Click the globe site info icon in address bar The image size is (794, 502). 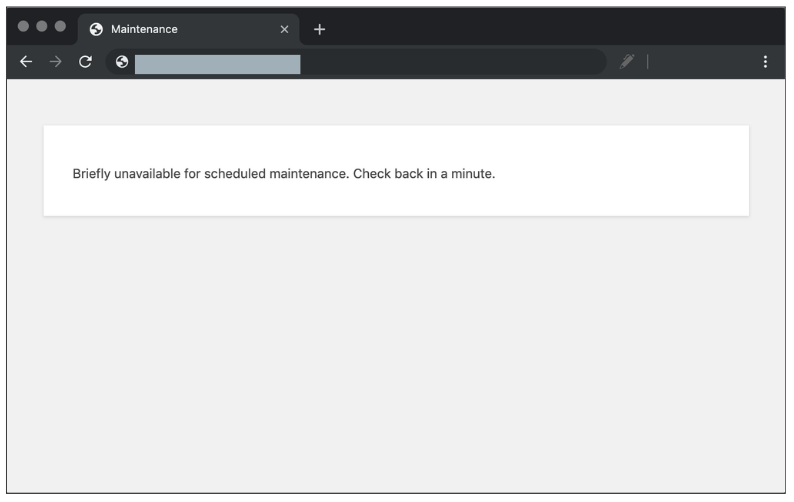122,62
